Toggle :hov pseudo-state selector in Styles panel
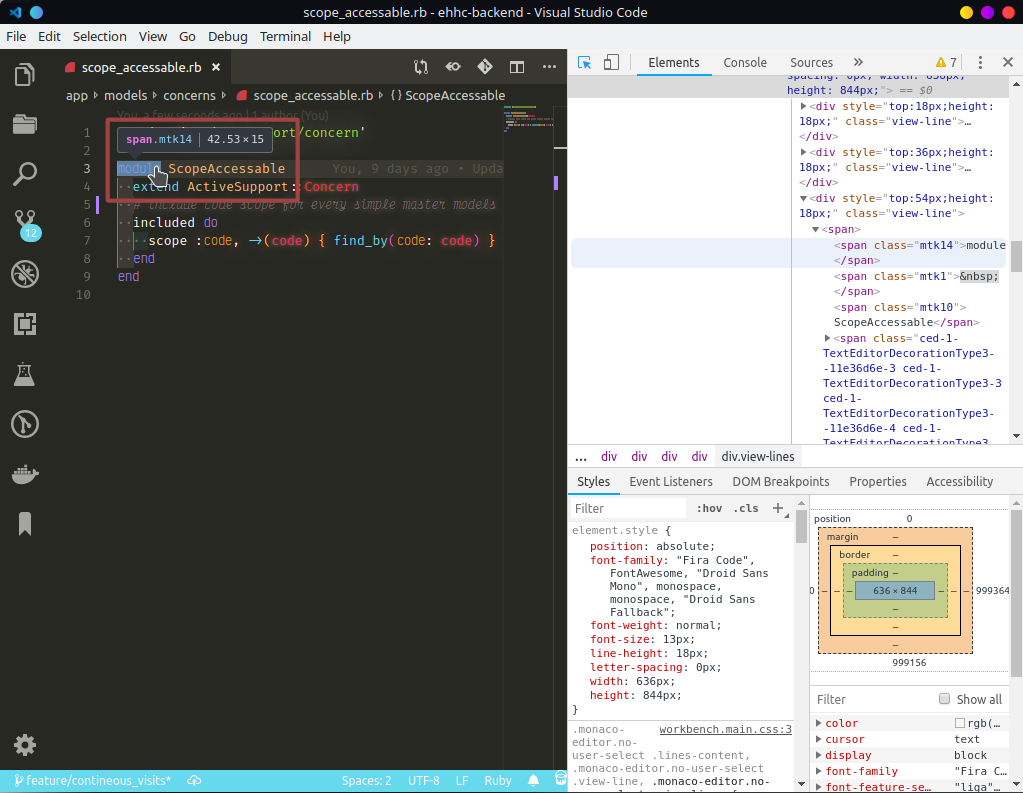 coord(709,508)
